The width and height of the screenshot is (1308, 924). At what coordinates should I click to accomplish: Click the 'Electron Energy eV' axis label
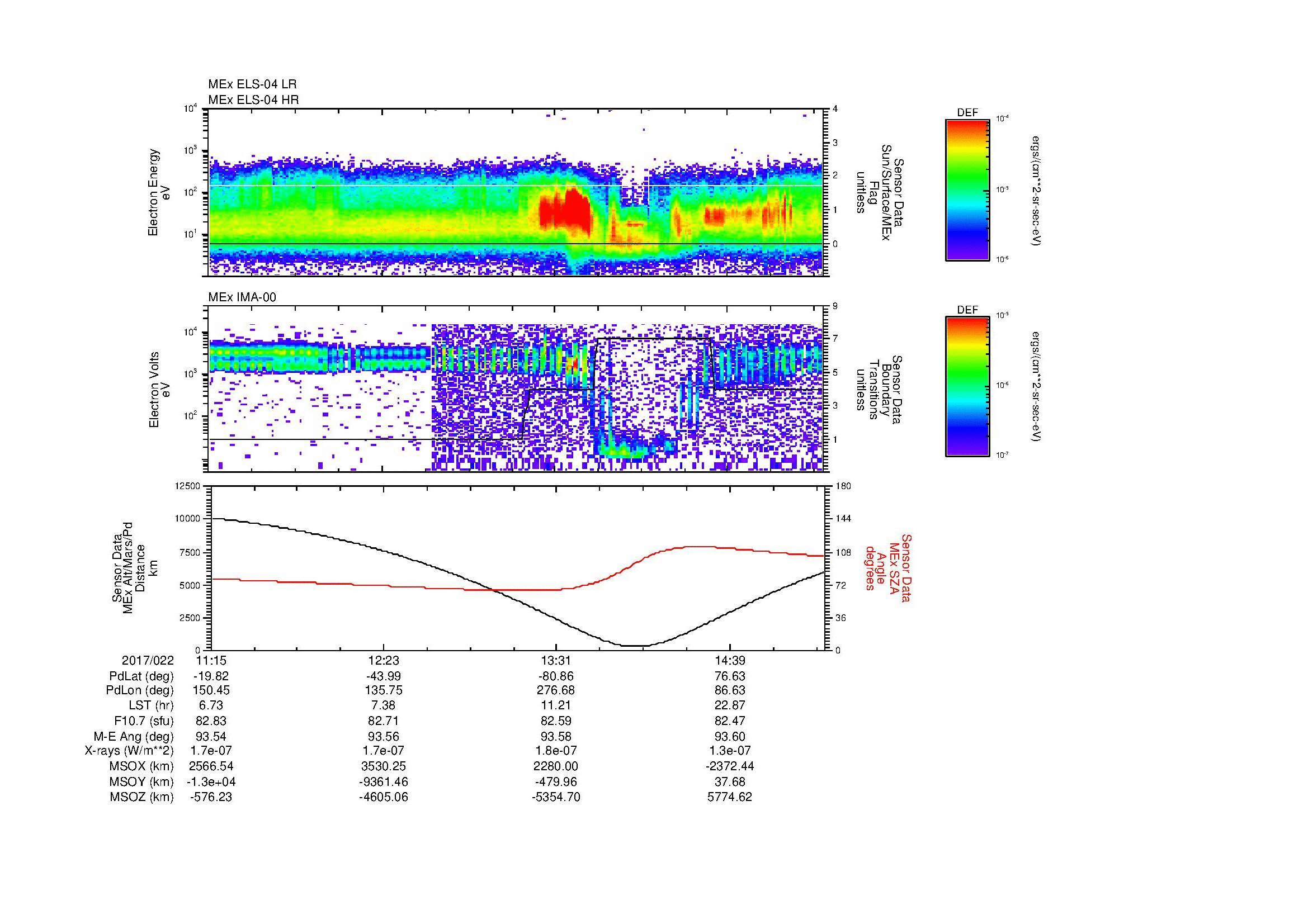click(x=159, y=192)
